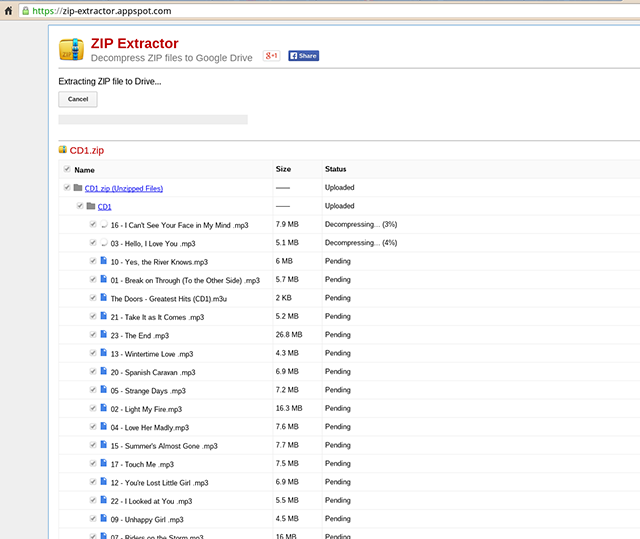
Task: Click file name 20 - Spanish Caravan .mp3
Action: pos(153,373)
